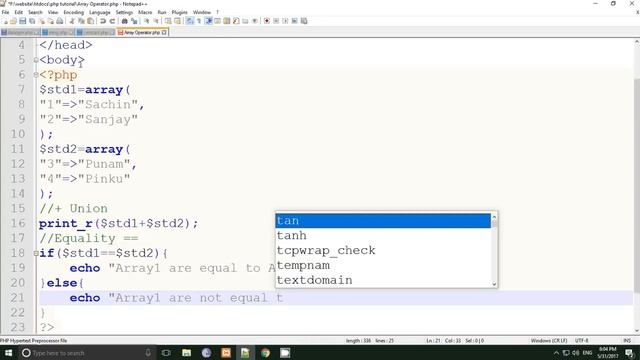
Task: Open the Plugins menu
Action: point(179,12)
